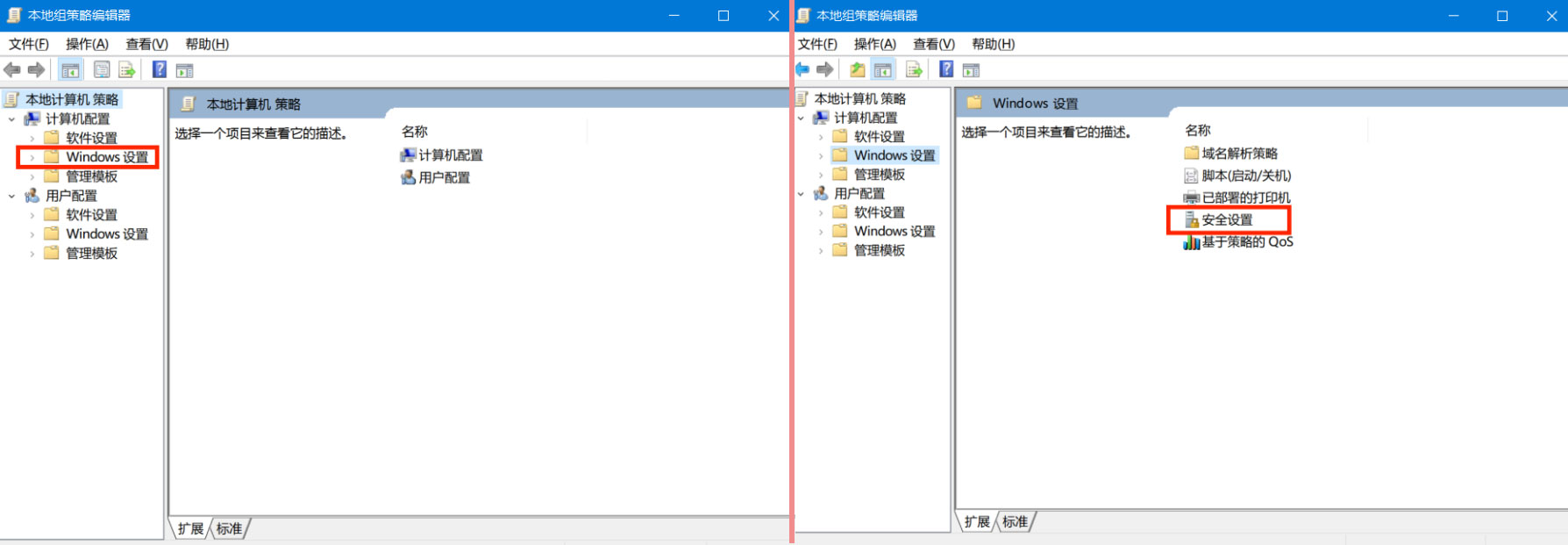The width and height of the screenshot is (1568, 545).
Task: Collapse 用户配置 in the left window tree
Action: pyautogui.click(x=11, y=196)
